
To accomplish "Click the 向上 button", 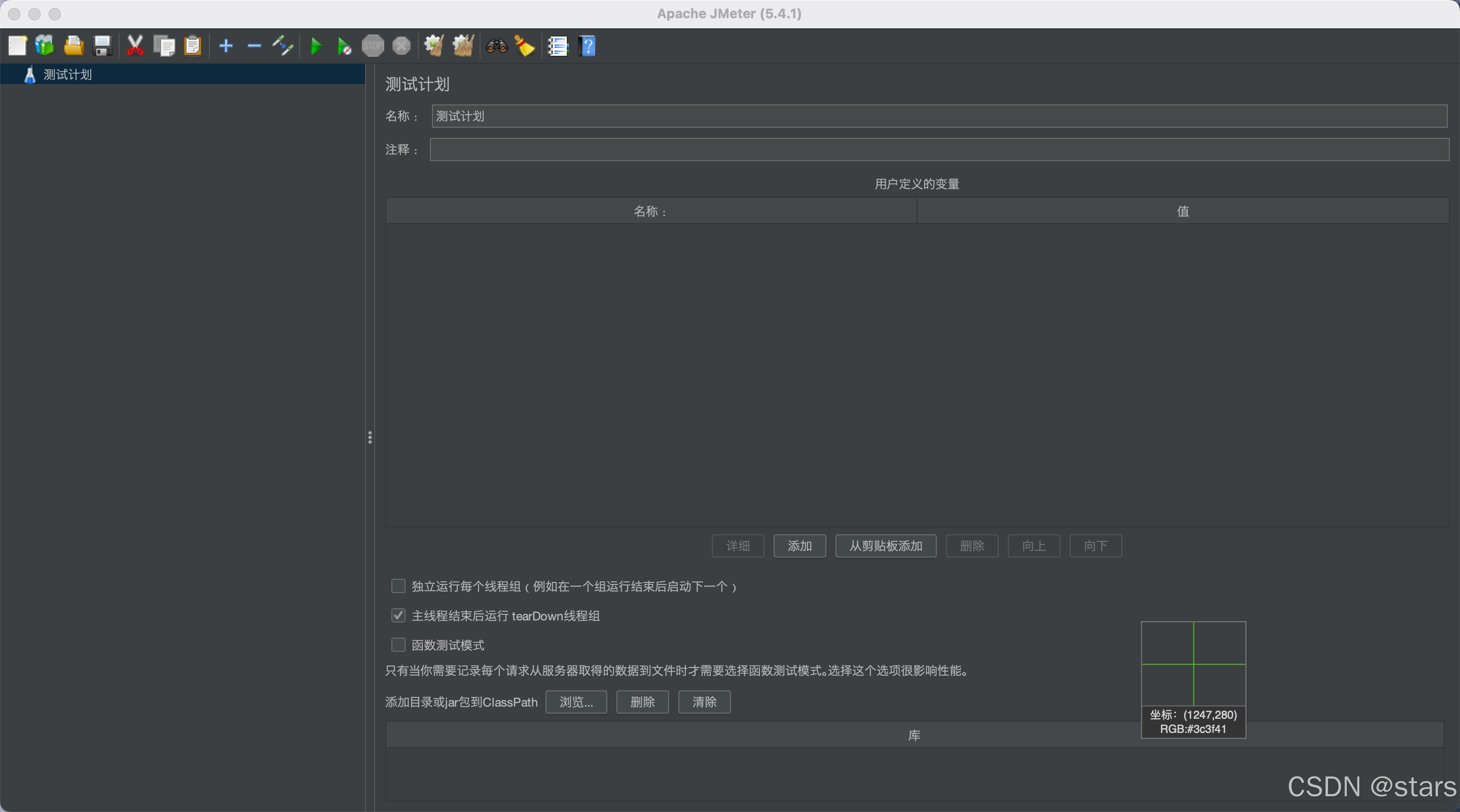I will click(1034, 546).
